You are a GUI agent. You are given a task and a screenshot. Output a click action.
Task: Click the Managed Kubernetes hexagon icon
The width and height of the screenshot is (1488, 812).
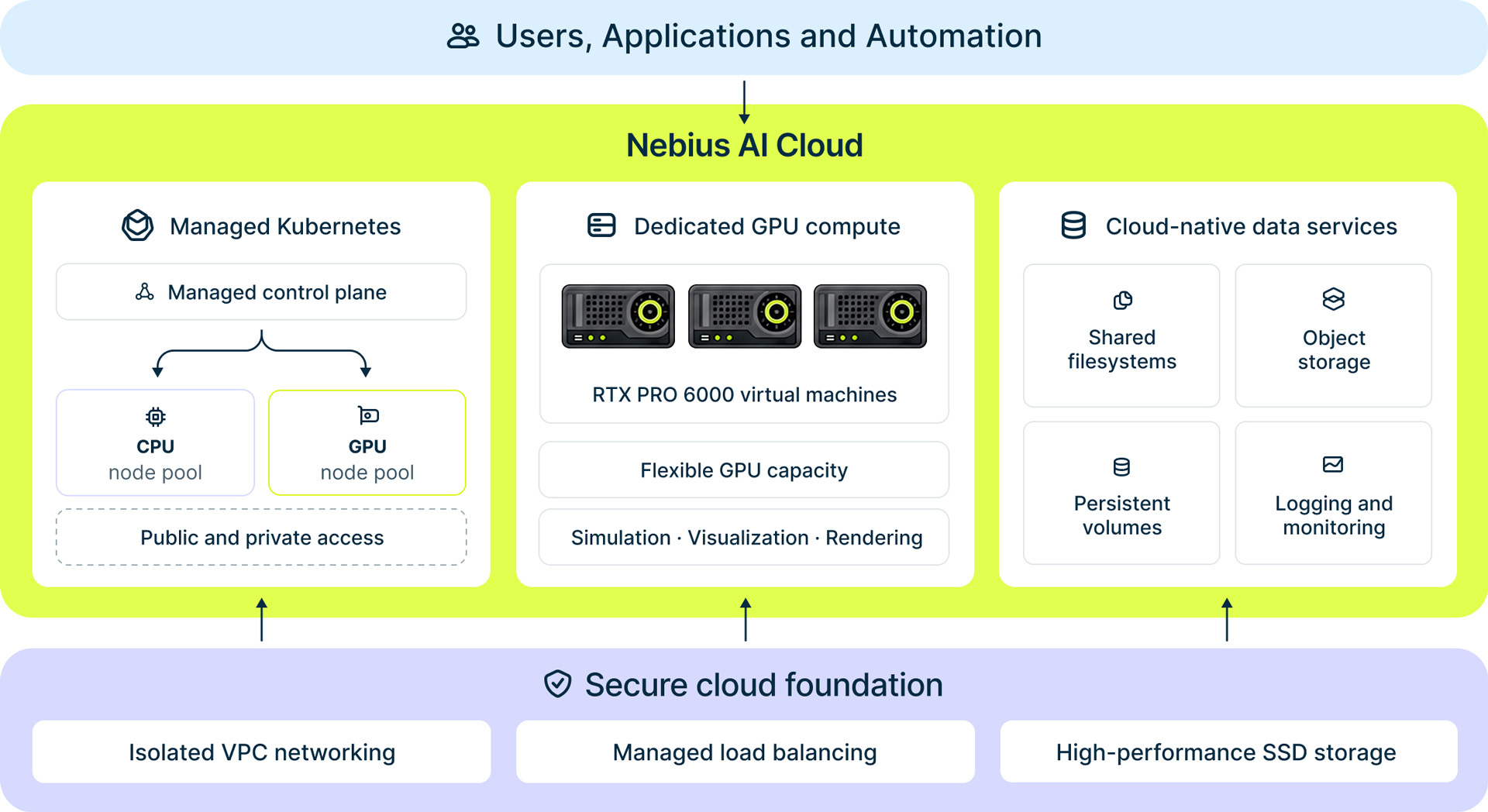coord(138,225)
